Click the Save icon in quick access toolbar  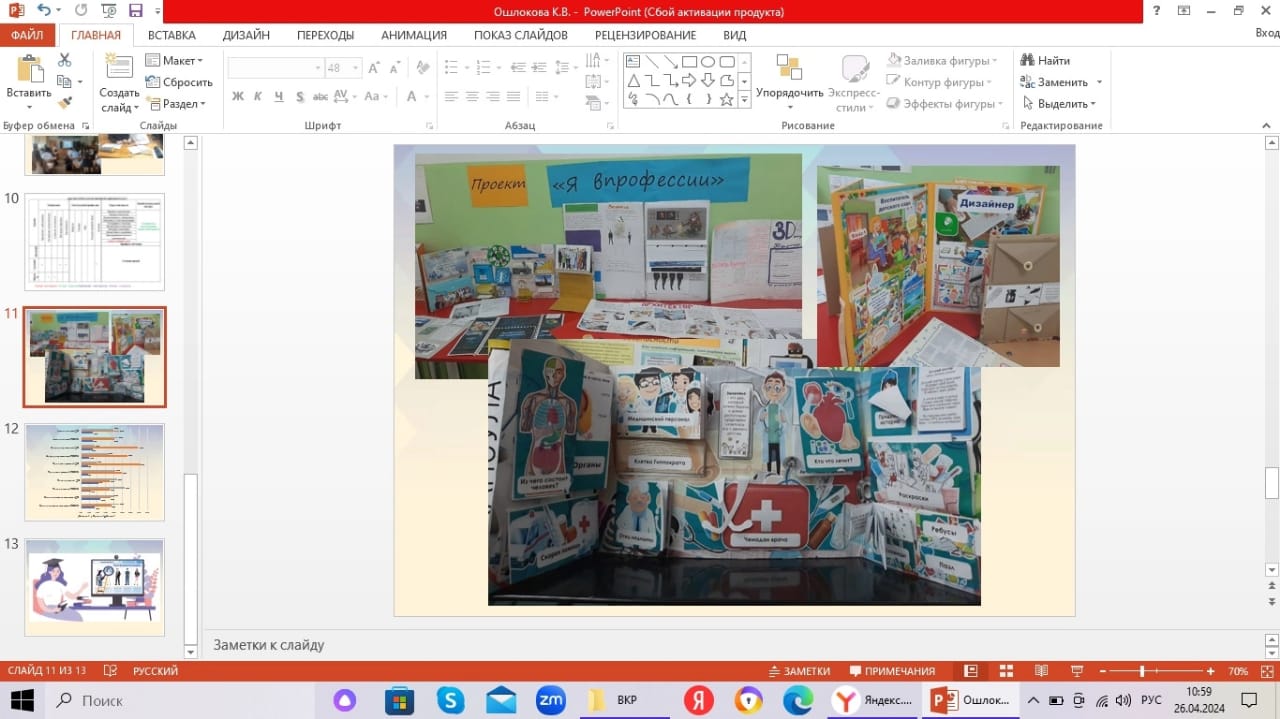pos(136,11)
